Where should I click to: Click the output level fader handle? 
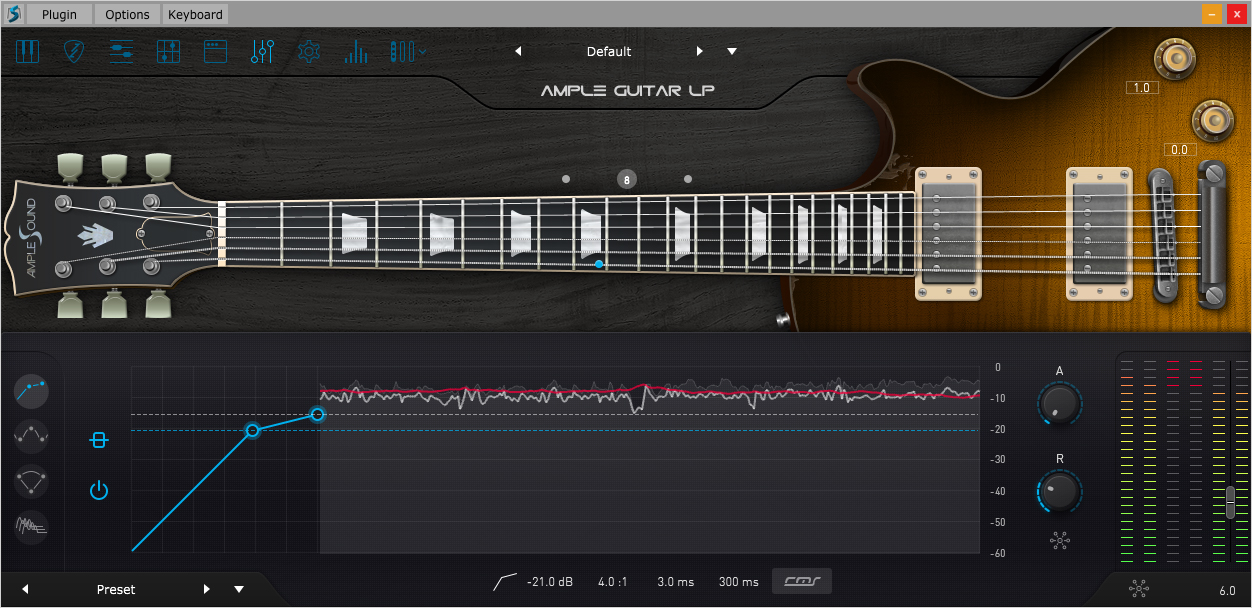click(x=1230, y=502)
